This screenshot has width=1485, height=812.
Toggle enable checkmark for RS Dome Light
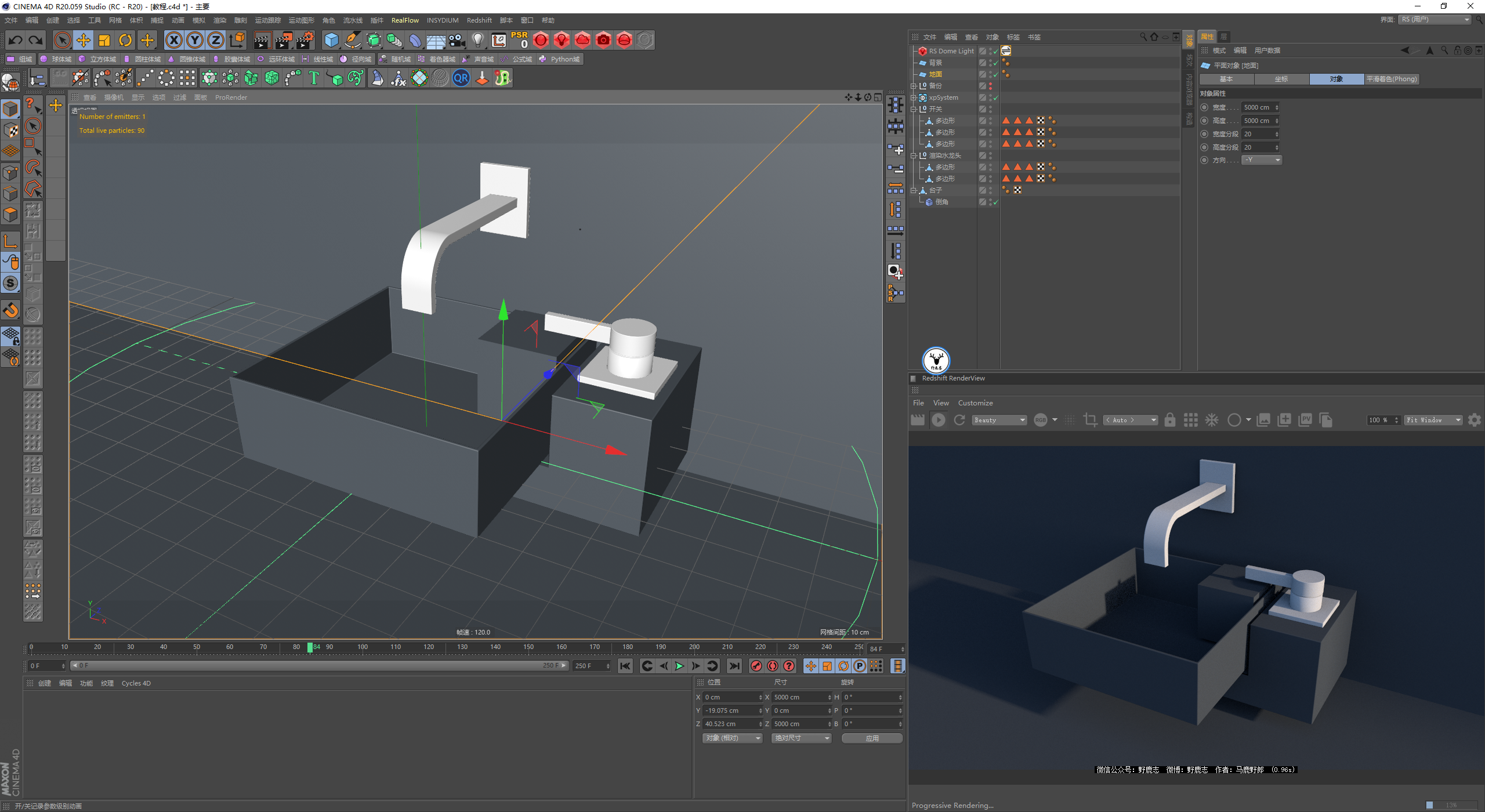click(x=996, y=51)
